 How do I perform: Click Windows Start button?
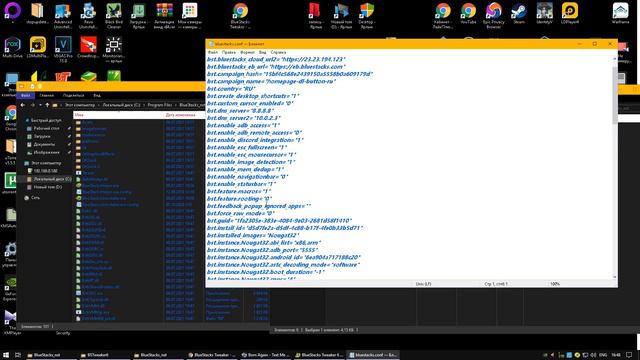[6, 355]
